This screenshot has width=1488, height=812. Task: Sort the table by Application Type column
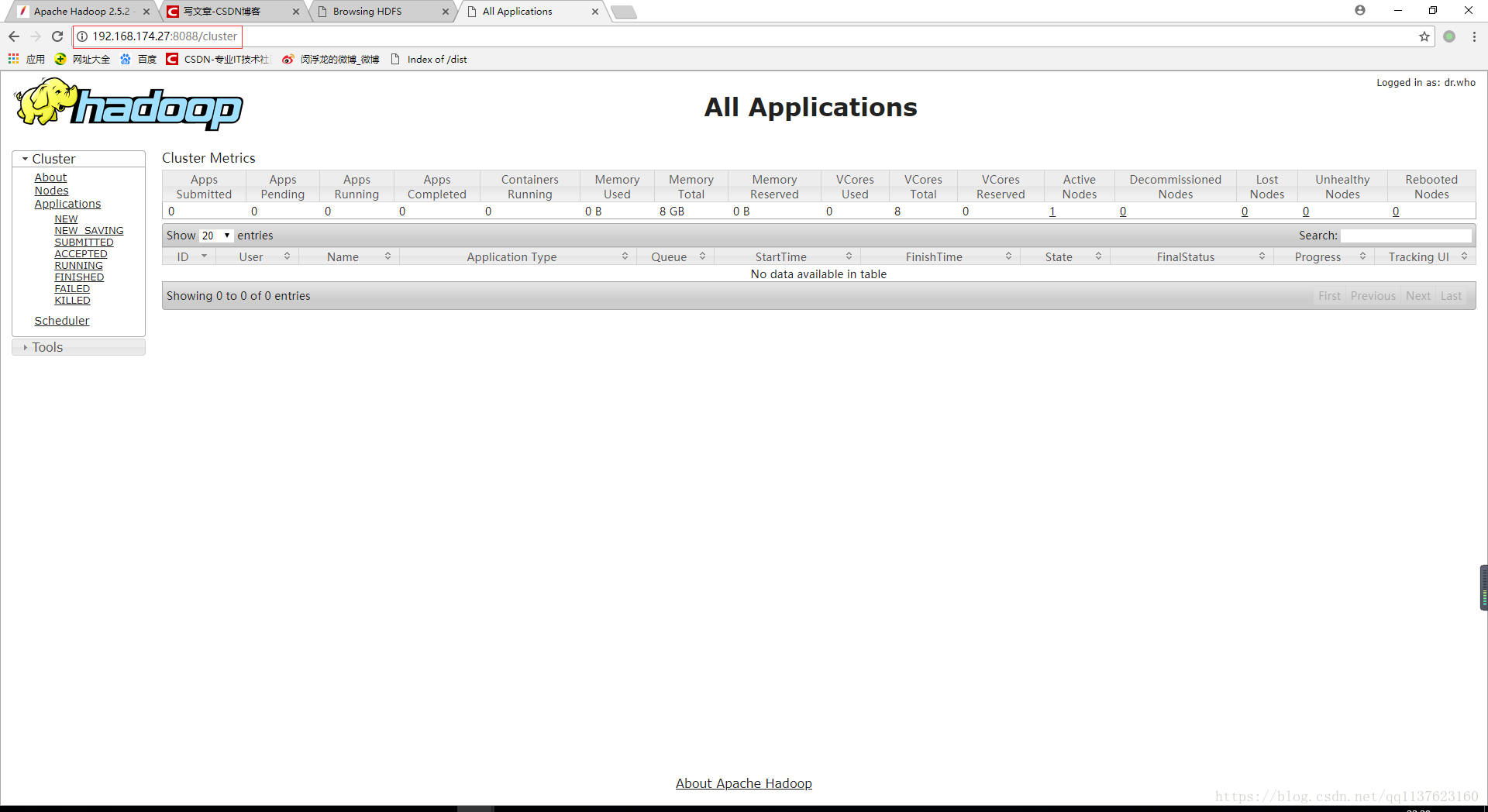[x=518, y=257]
